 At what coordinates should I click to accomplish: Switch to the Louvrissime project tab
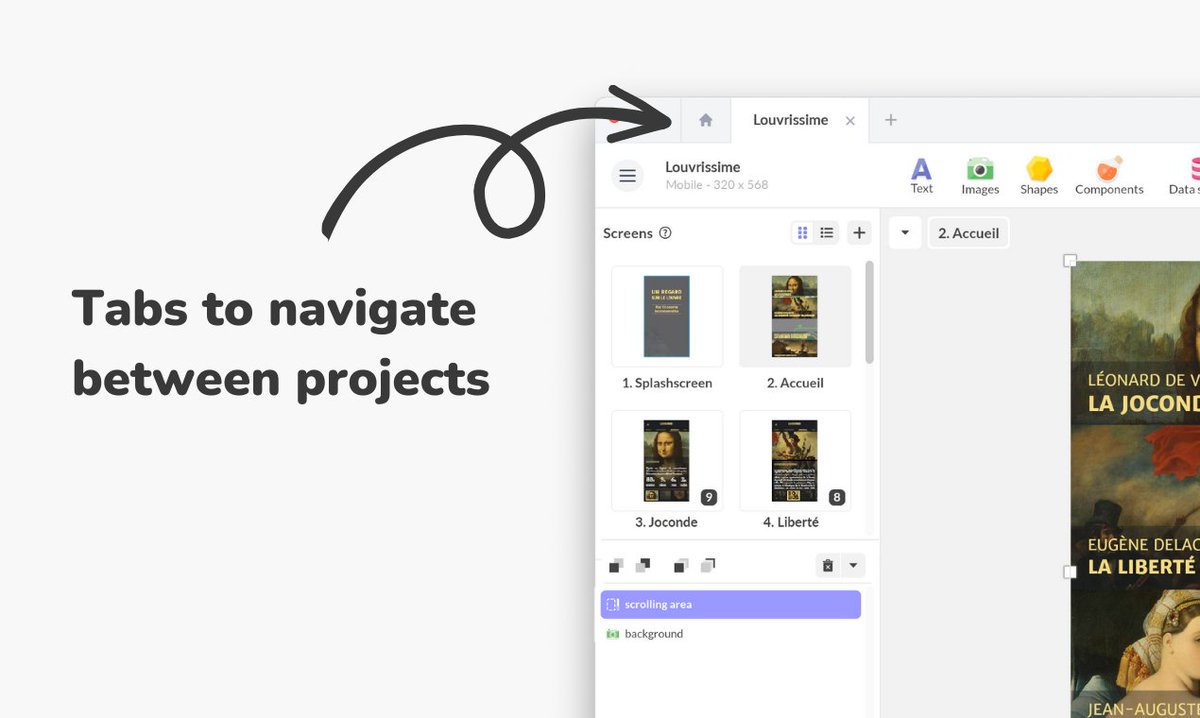pyautogui.click(x=790, y=120)
